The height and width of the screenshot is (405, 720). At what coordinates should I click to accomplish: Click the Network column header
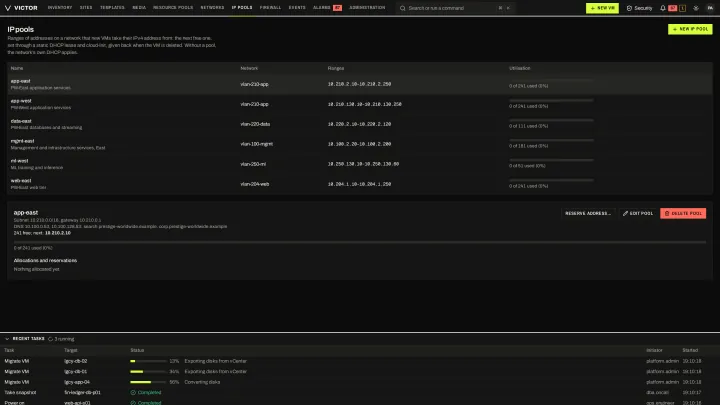(249, 68)
